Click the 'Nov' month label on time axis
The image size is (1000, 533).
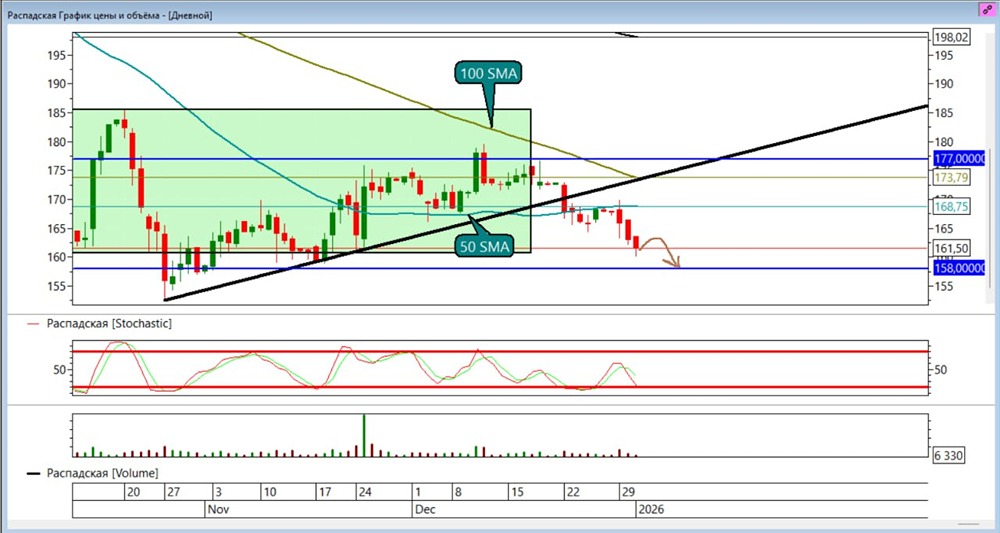[219, 509]
